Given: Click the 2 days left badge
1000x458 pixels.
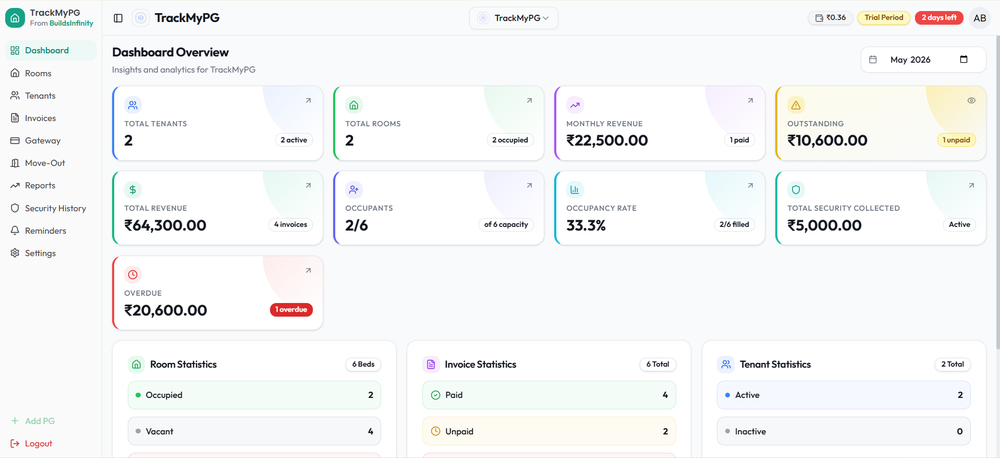Looking at the screenshot, I should [x=939, y=18].
